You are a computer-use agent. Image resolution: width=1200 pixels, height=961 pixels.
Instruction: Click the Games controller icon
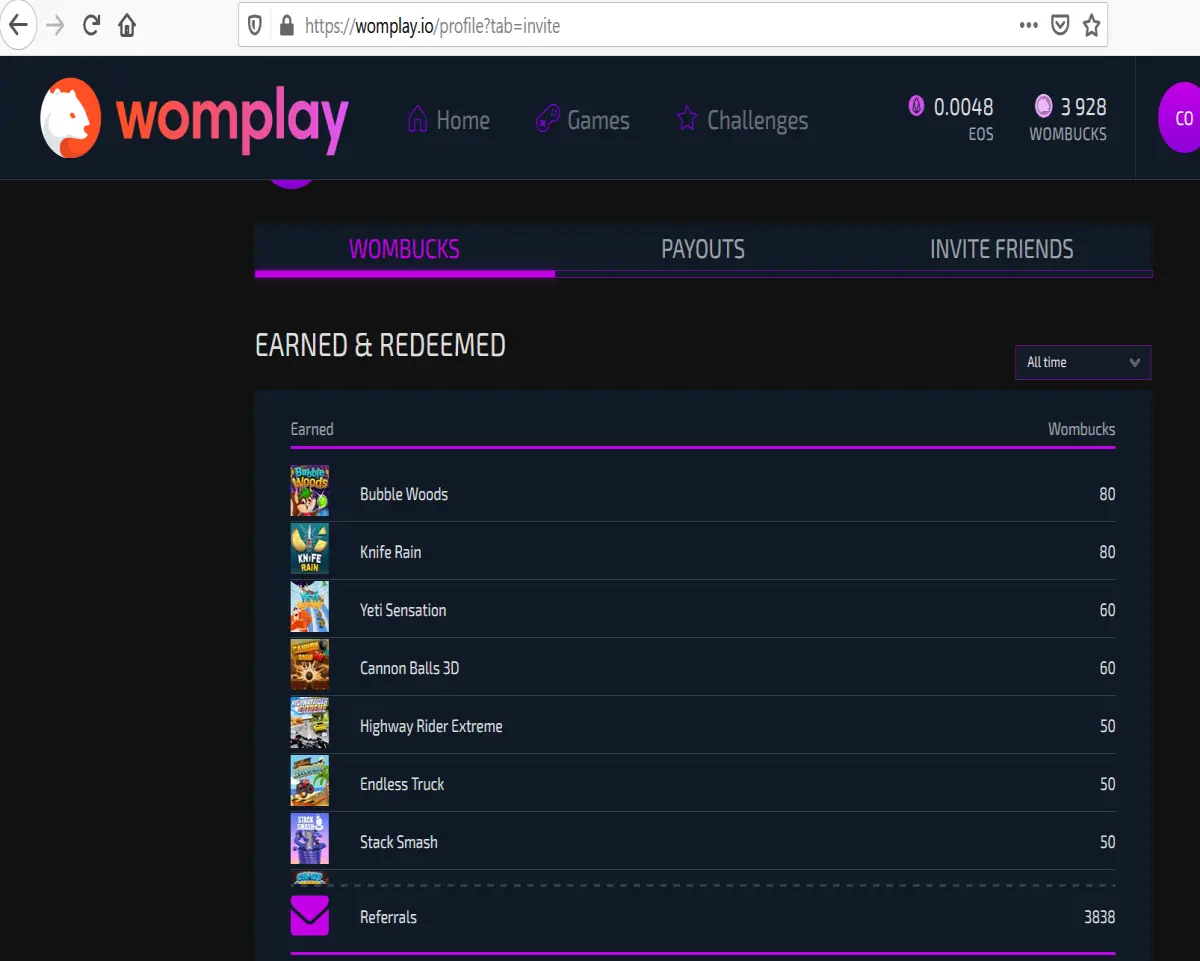(x=547, y=120)
